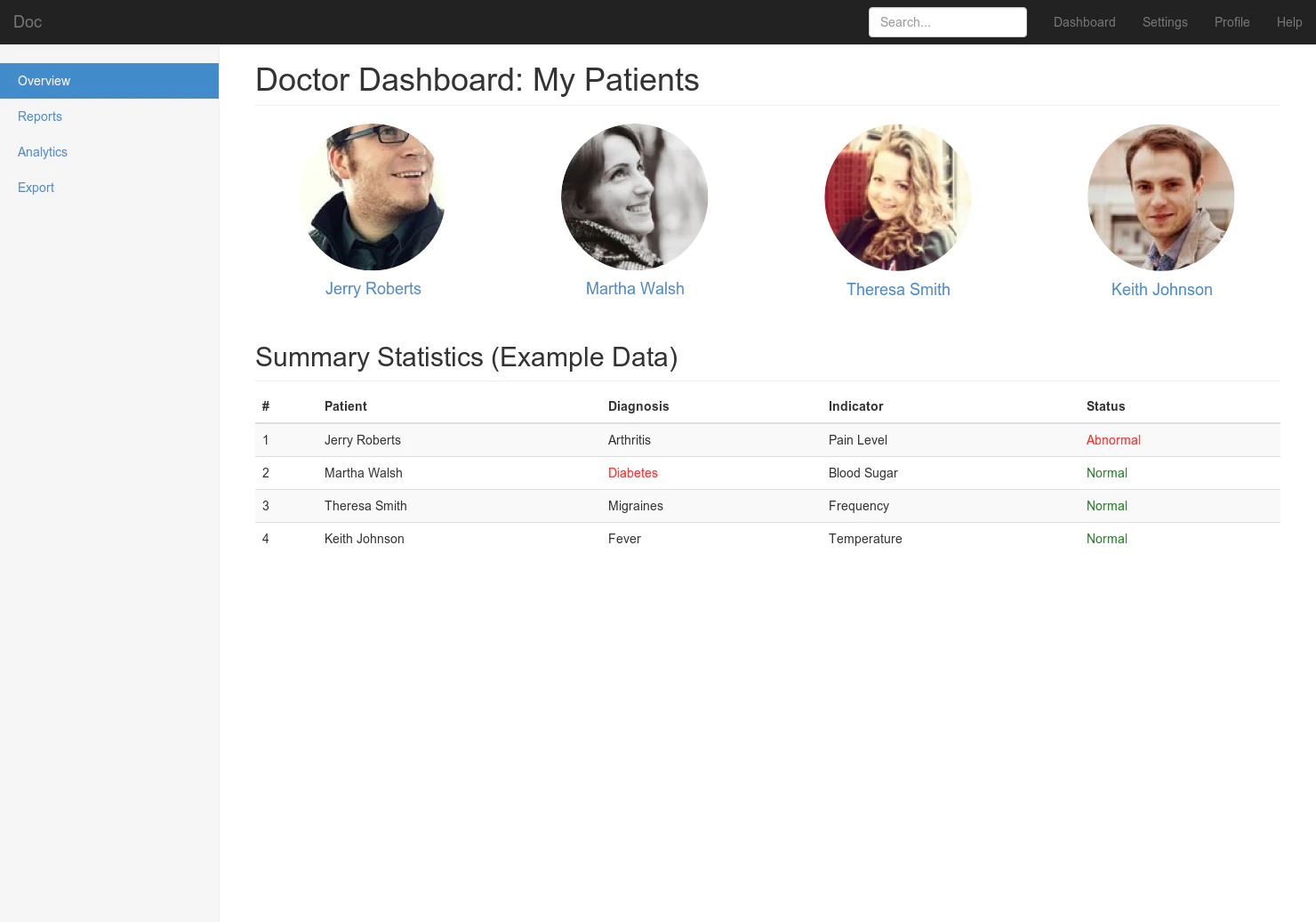Click the Blood Sugar indicator cell

pyautogui.click(x=863, y=473)
